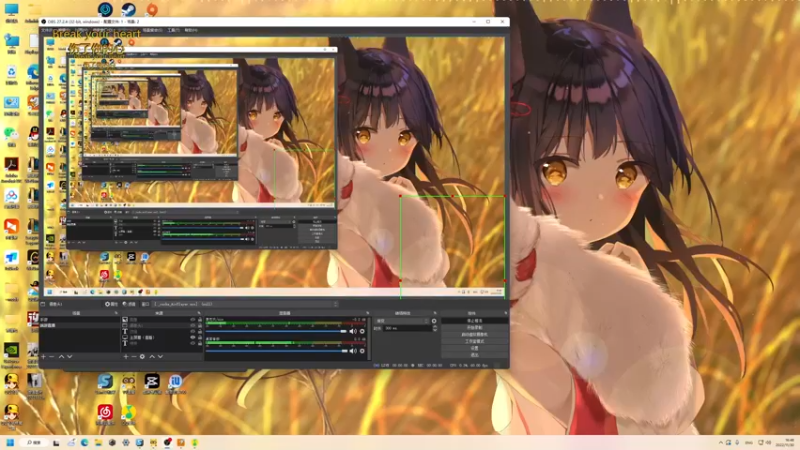Hide the full-screen capture source with eye
Viewport: 800px width, 450px height.
pyautogui.click(x=193, y=337)
